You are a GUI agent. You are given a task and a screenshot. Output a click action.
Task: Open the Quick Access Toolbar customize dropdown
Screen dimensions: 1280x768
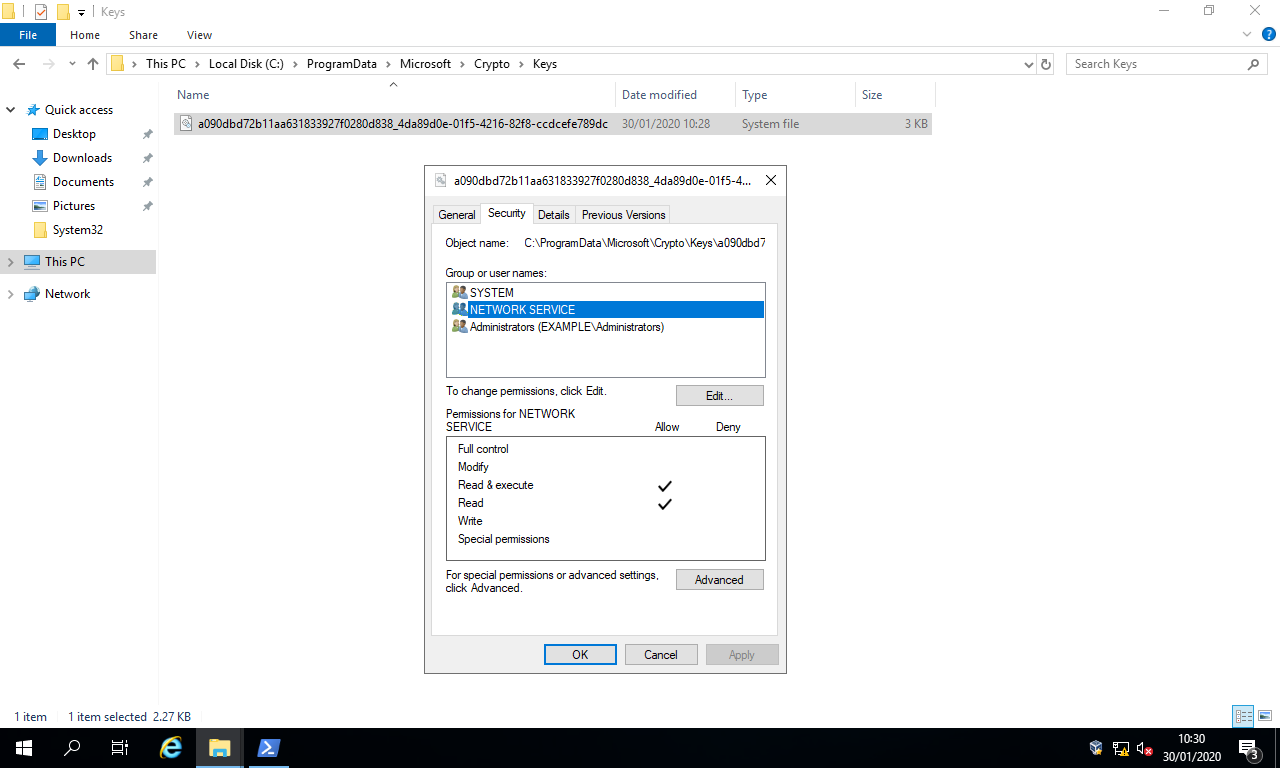click(80, 11)
